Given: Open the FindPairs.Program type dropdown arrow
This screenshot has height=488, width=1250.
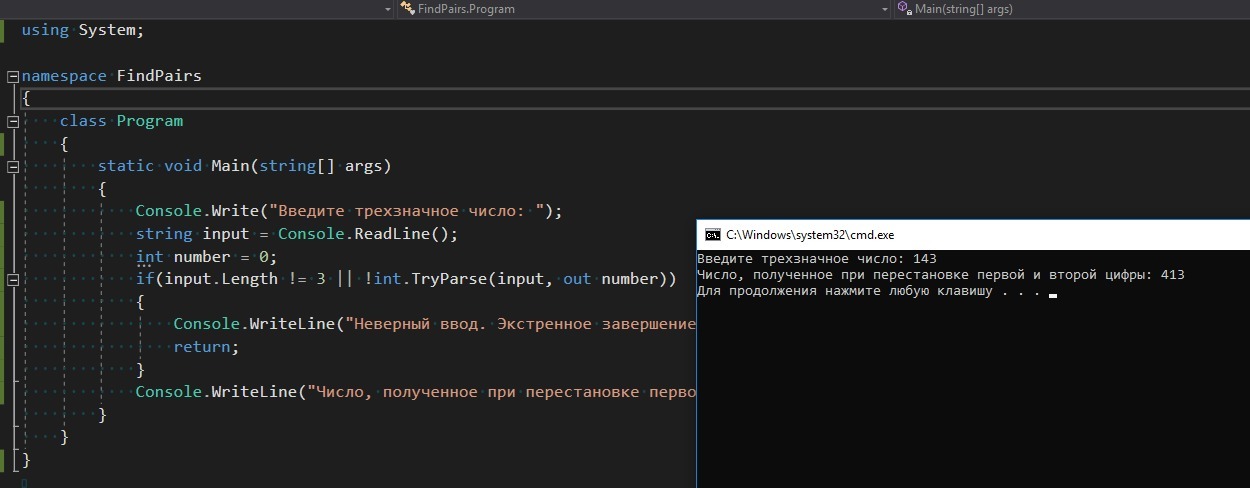Looking at the screenshot, I should click(885, 9).
